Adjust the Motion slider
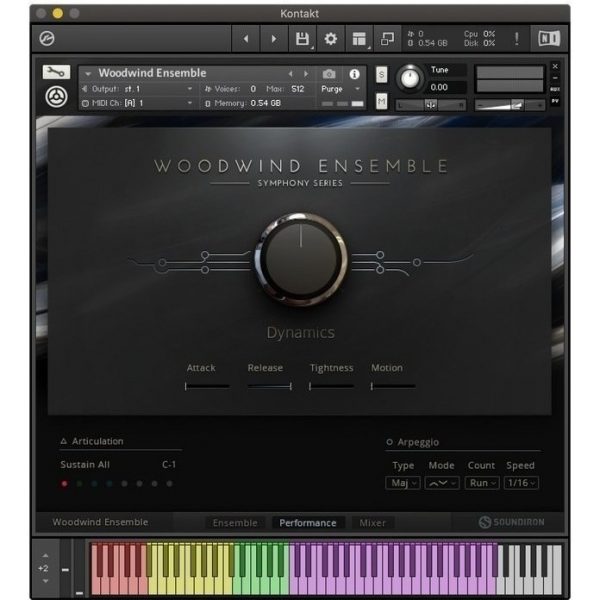Image resolution: width=600 pixels, height=600 pixels. click(x=393, y=386)
